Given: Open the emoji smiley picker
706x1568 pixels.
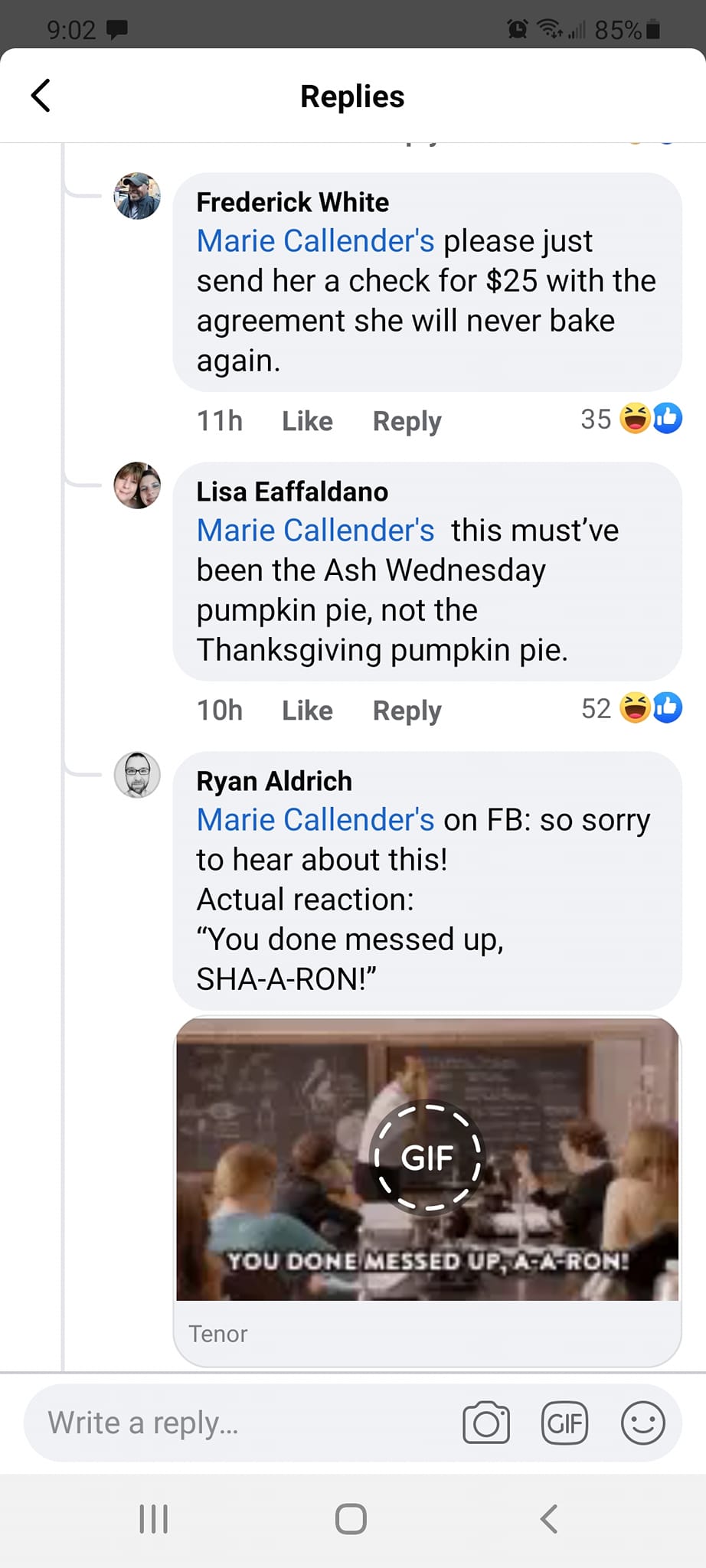Looking at the screenshot, I should point(642,1423).
